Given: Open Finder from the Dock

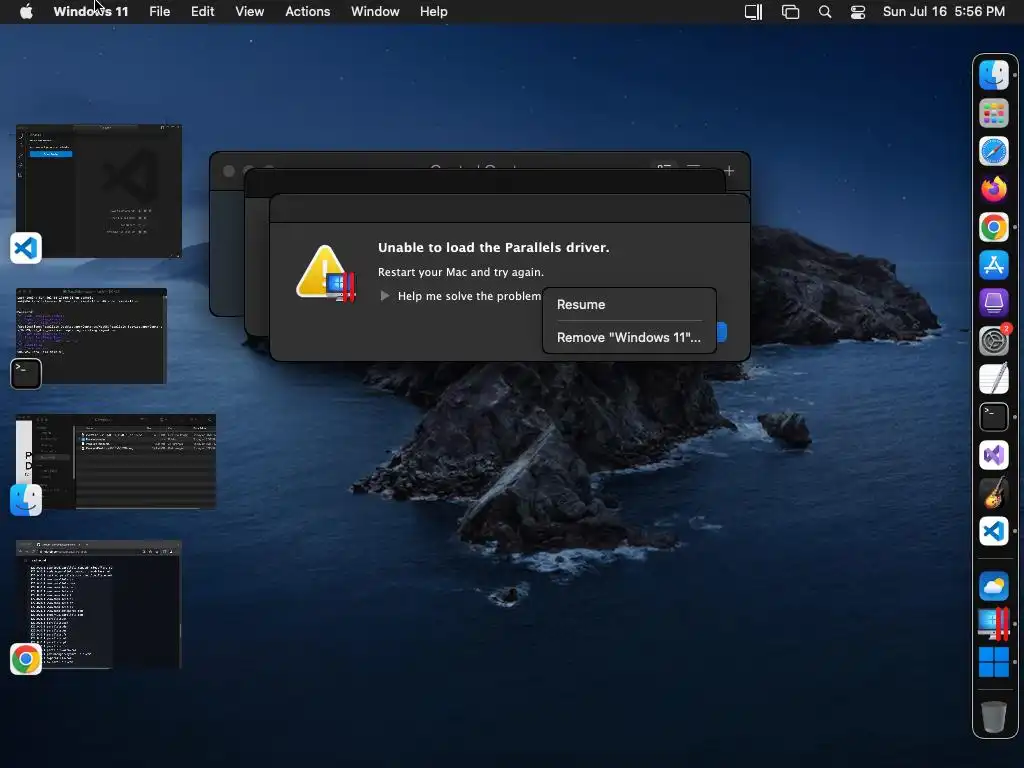Looking at the screenshot, I should (993, 75).
